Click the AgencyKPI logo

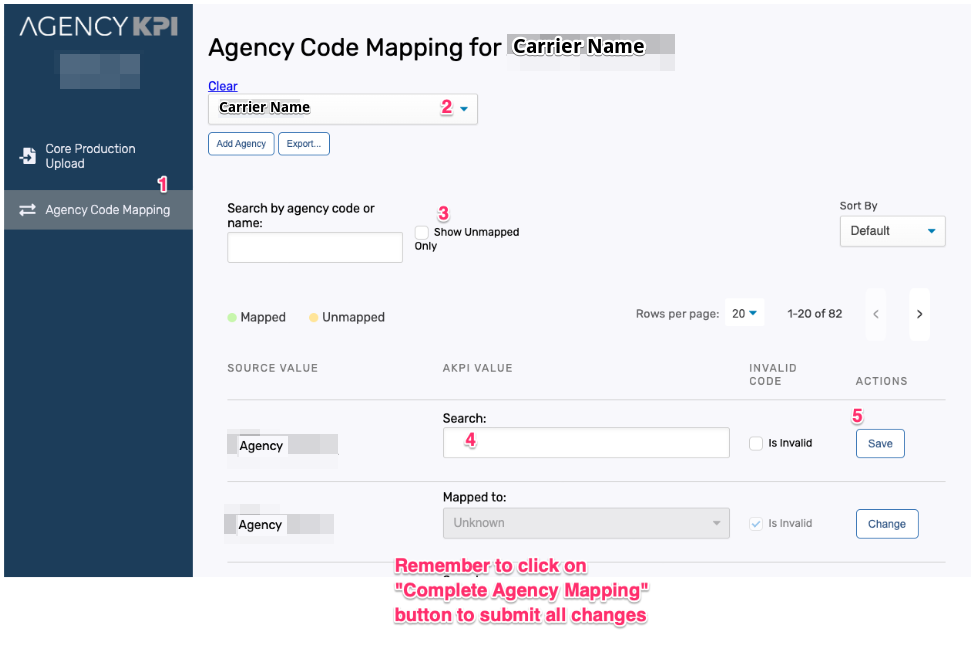[99, 26]
